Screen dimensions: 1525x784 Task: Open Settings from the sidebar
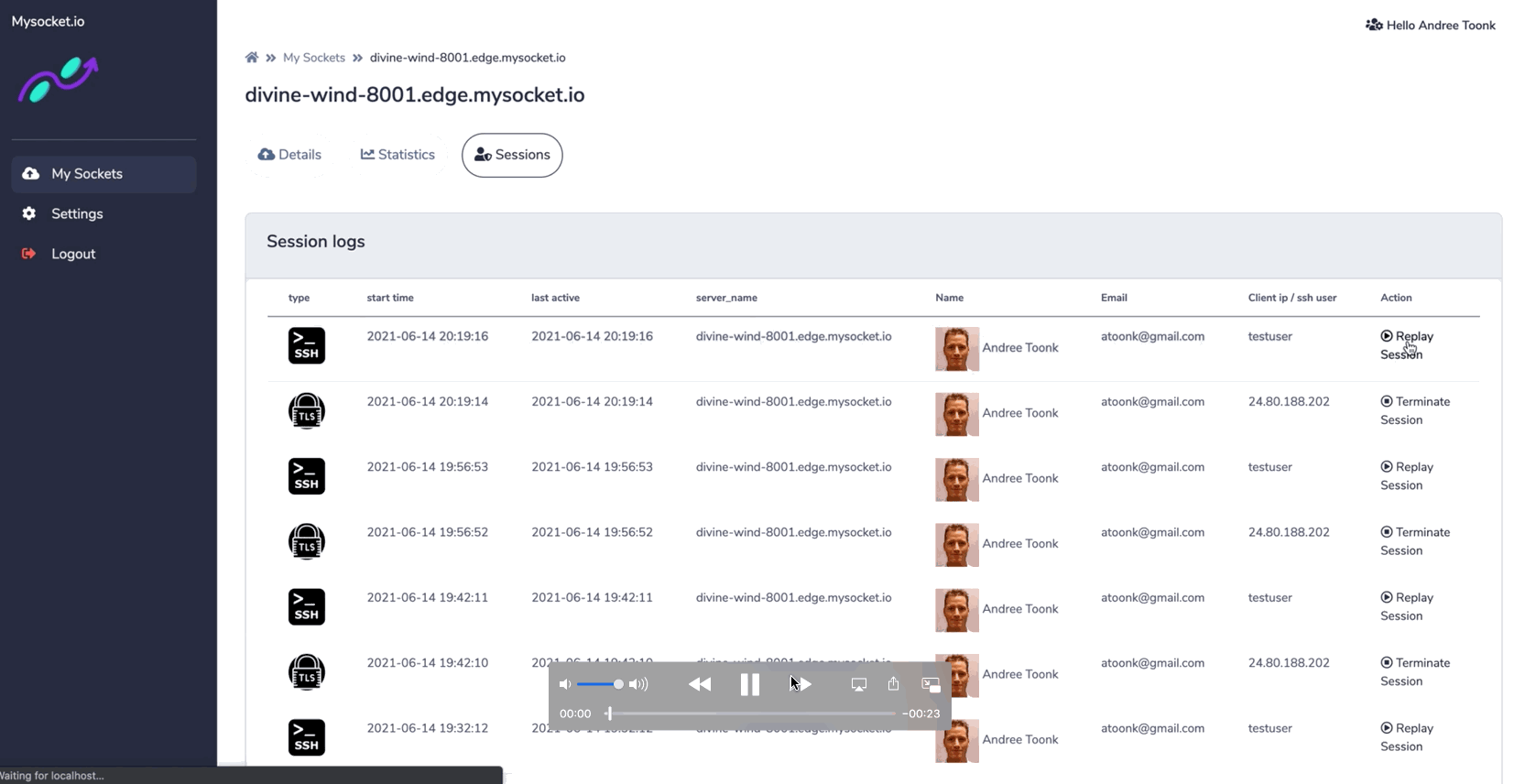(77, 213)
